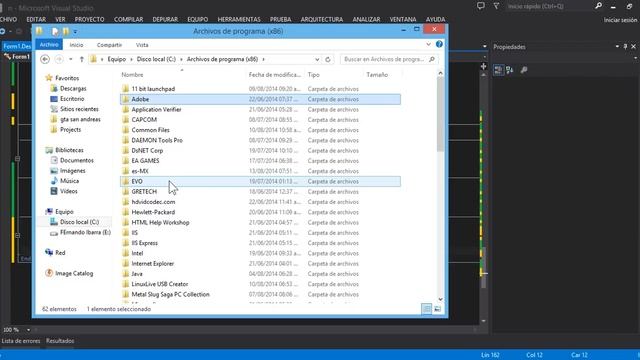Screen dimensions: 640x360
Task: Open Quick Access Toolbar customize dropdown
Action: tap(75, 31)
